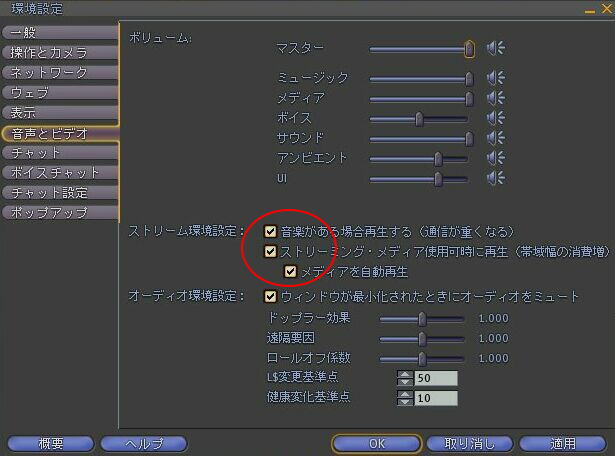
Task: Click the ドップラー効果 slider handle
Action: pos(422,319)
